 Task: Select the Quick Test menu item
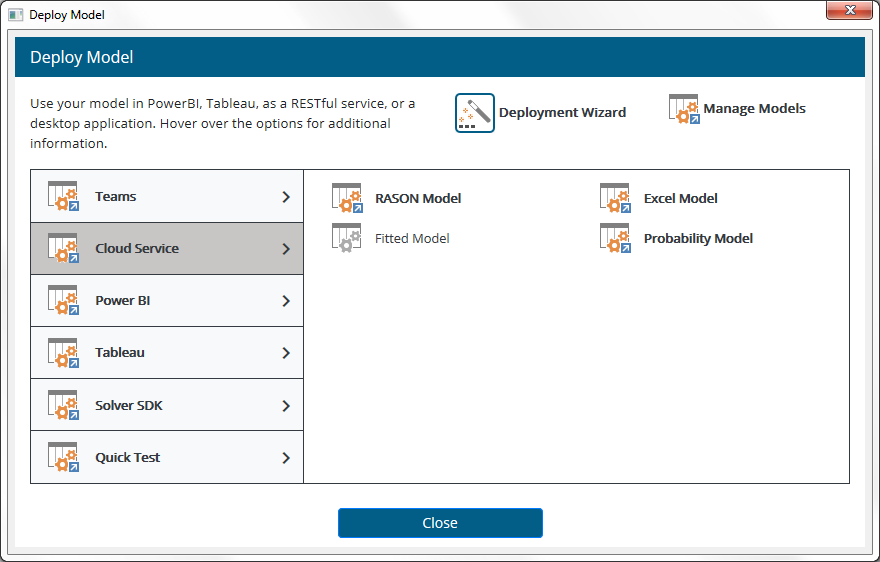(128, 457)
